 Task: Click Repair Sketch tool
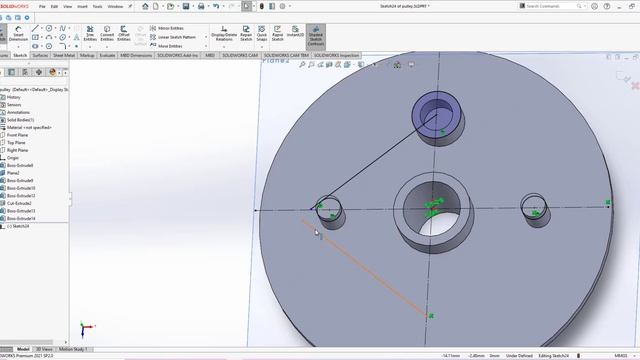click(246, 33)
